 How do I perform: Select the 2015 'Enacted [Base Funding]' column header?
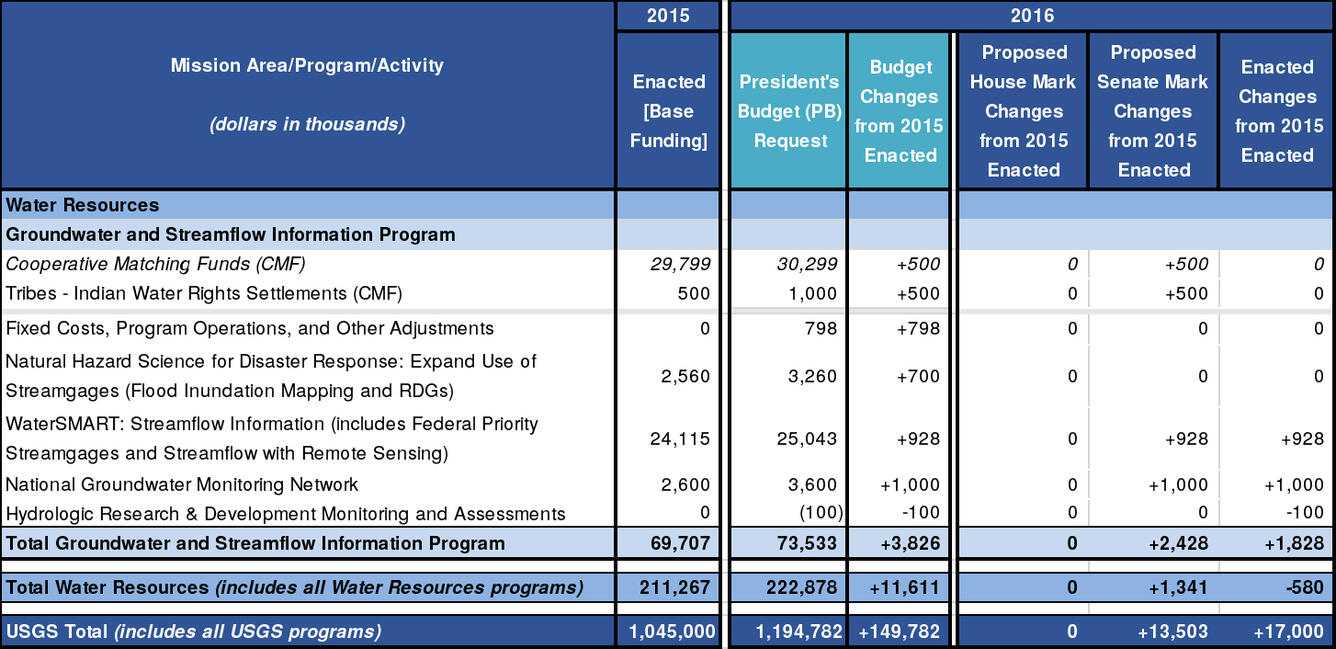click(668, 111)
